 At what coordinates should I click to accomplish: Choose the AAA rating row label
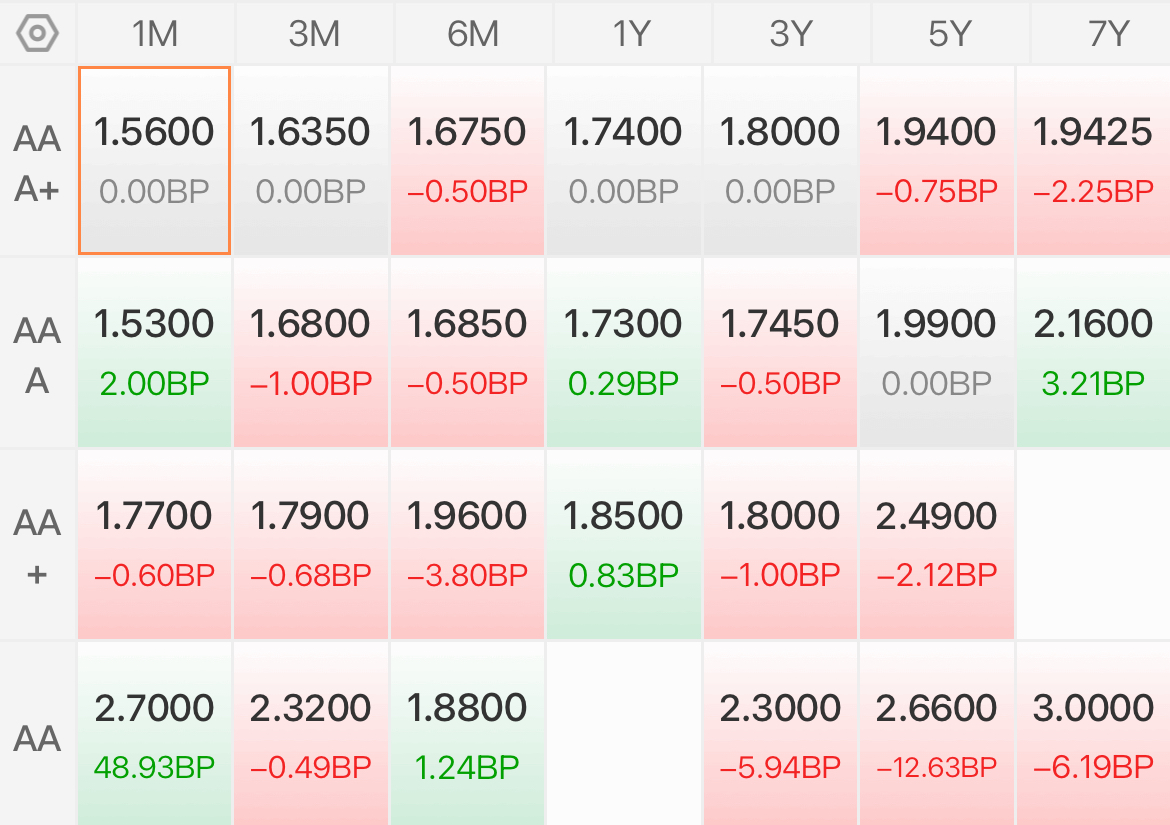[37, 354]
